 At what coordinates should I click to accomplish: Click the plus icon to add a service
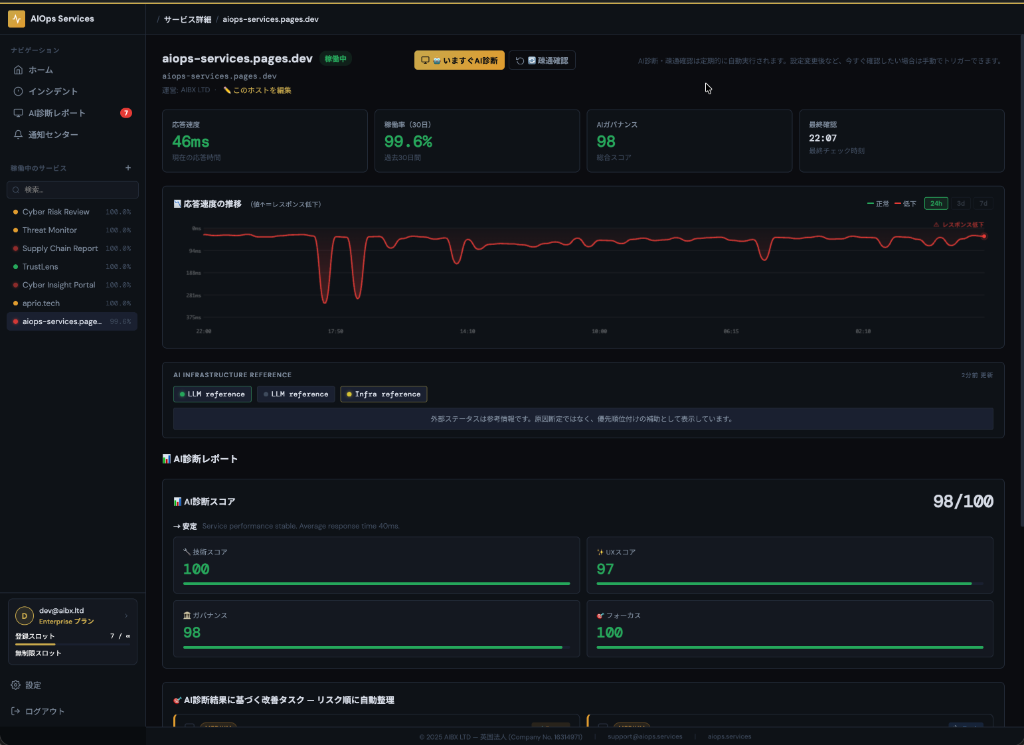click(x=128, y=167)
